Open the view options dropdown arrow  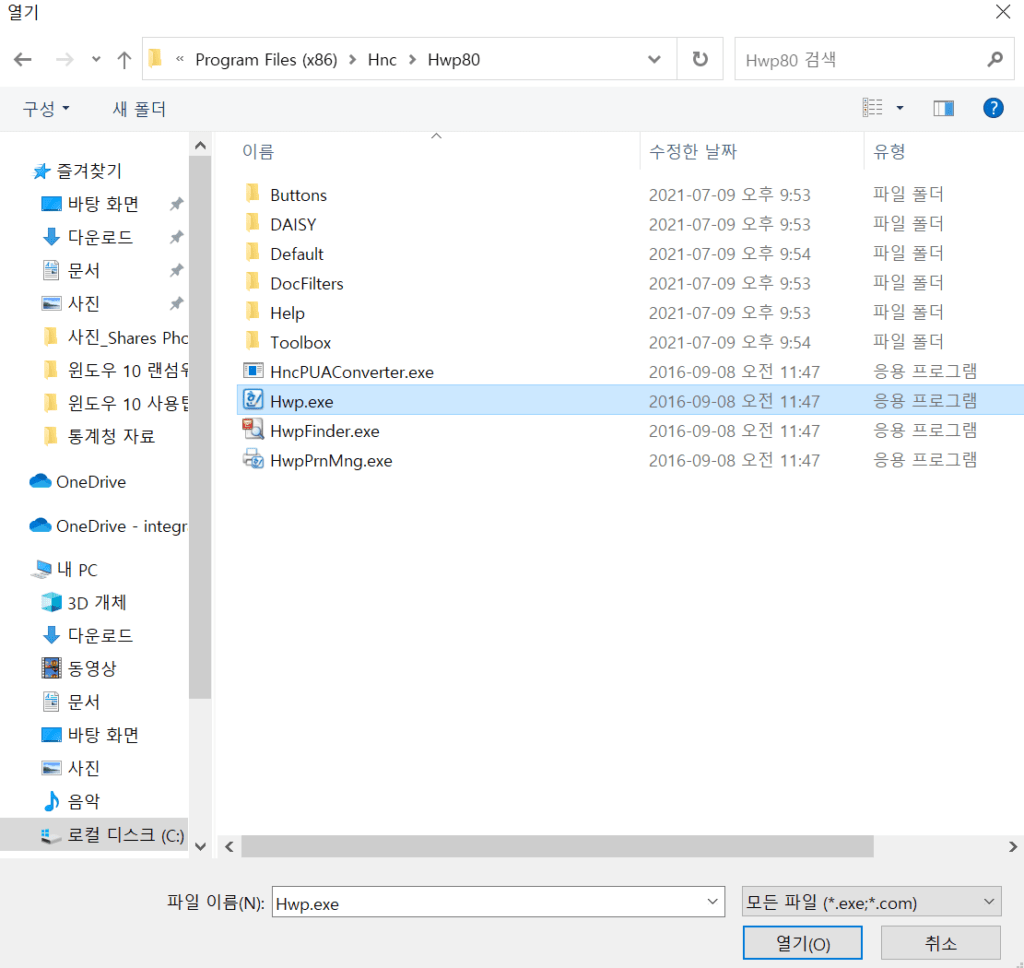click(x=900, y=108)
